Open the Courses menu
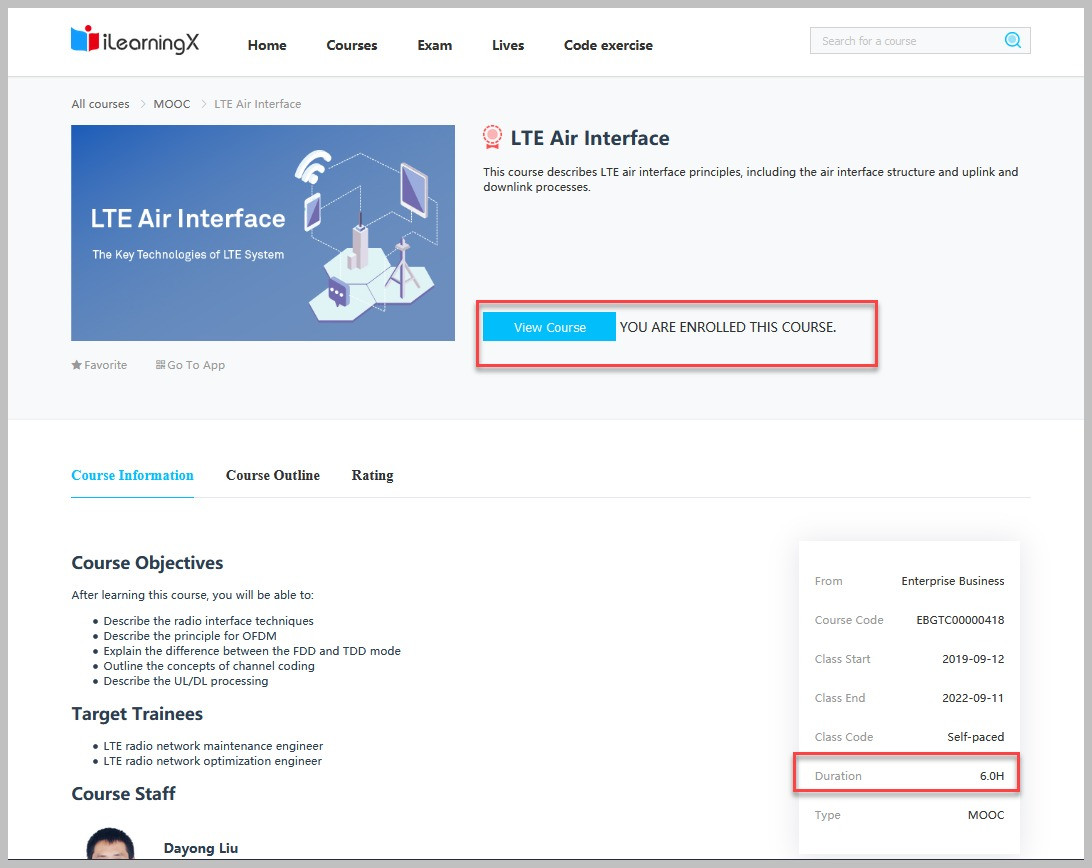The height and width of the screenshot is (868, 1092). pyautogui.click(x=352, y=45)
